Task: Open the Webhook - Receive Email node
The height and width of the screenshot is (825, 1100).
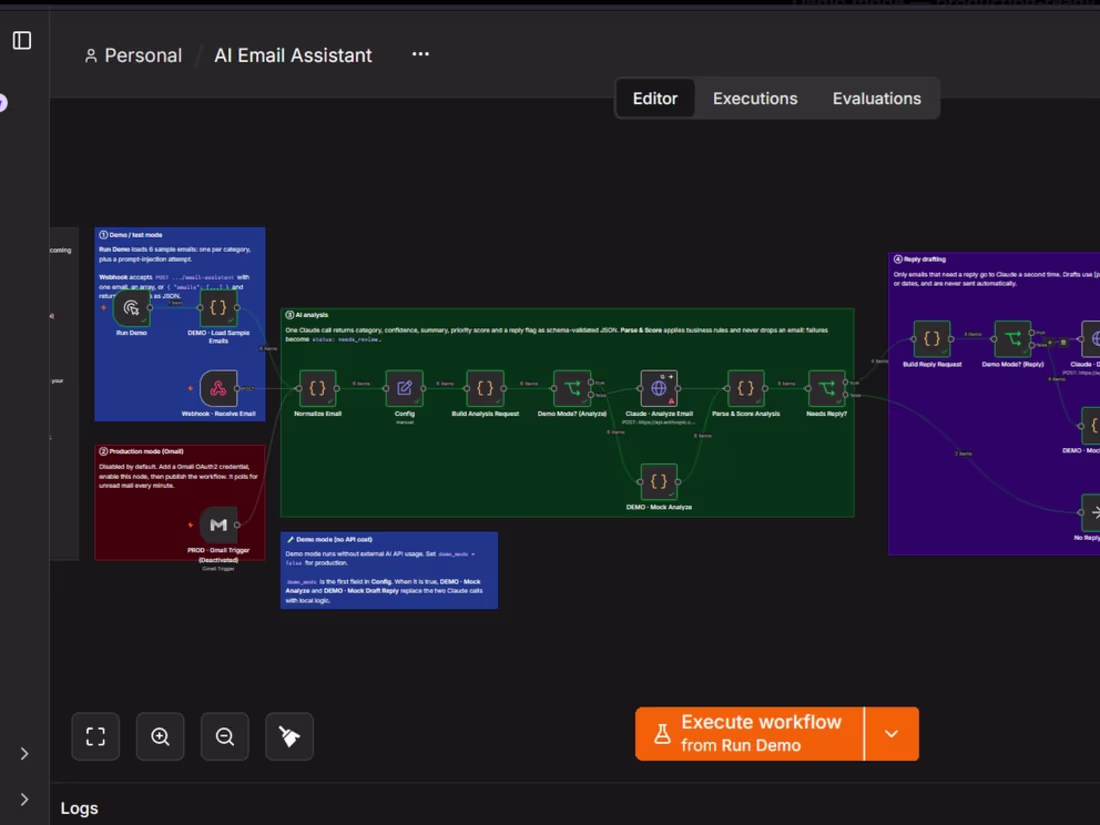Action: point(218,389)
